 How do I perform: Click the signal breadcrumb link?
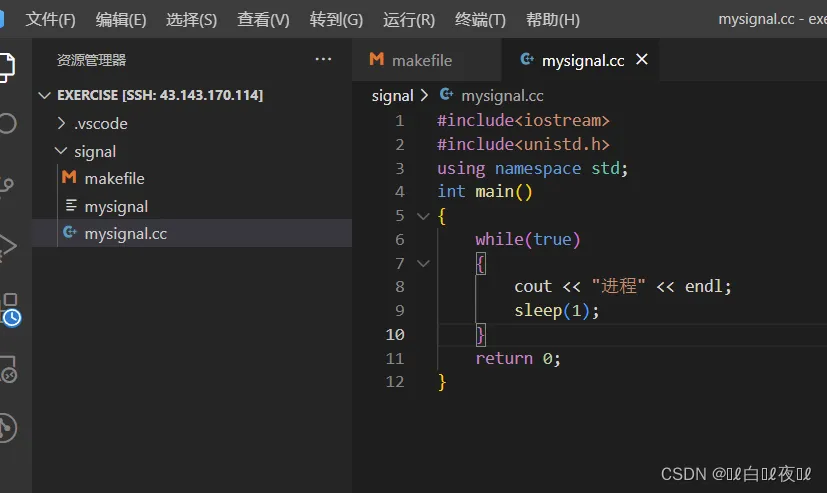click(x=392, y=96)
